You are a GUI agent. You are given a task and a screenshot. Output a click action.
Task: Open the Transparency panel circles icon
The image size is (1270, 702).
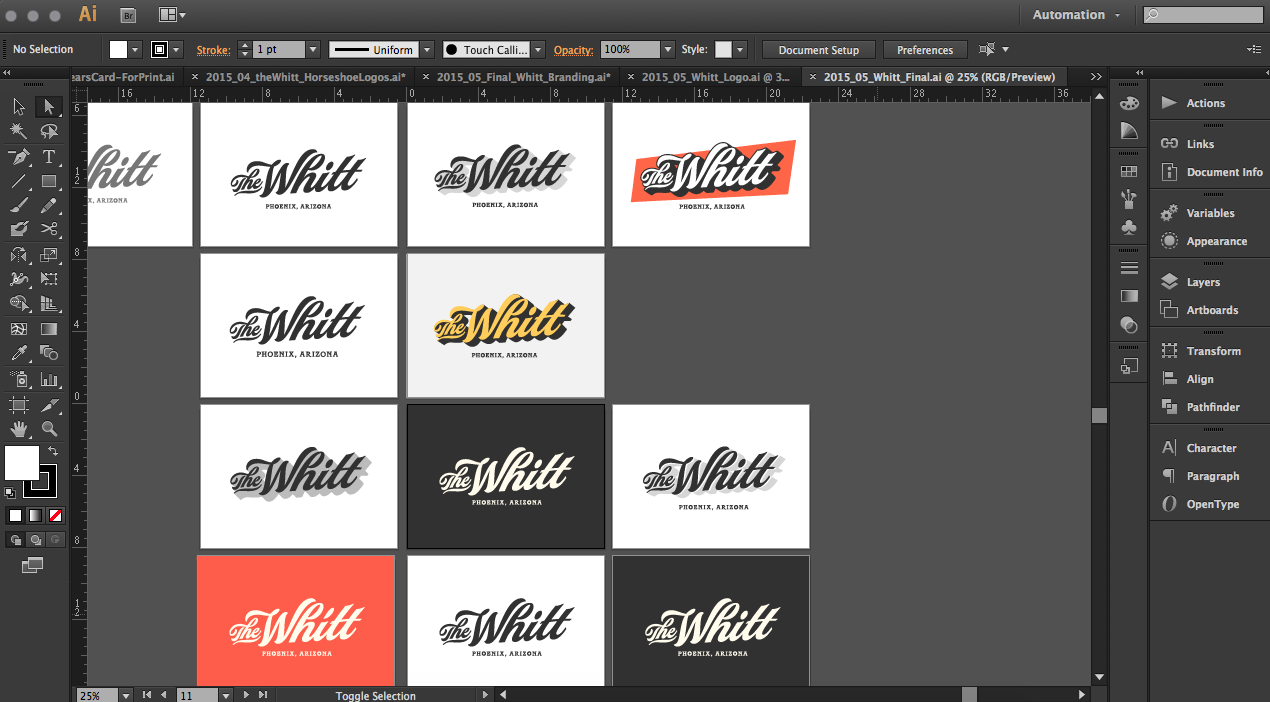(x=1129, y=324)
